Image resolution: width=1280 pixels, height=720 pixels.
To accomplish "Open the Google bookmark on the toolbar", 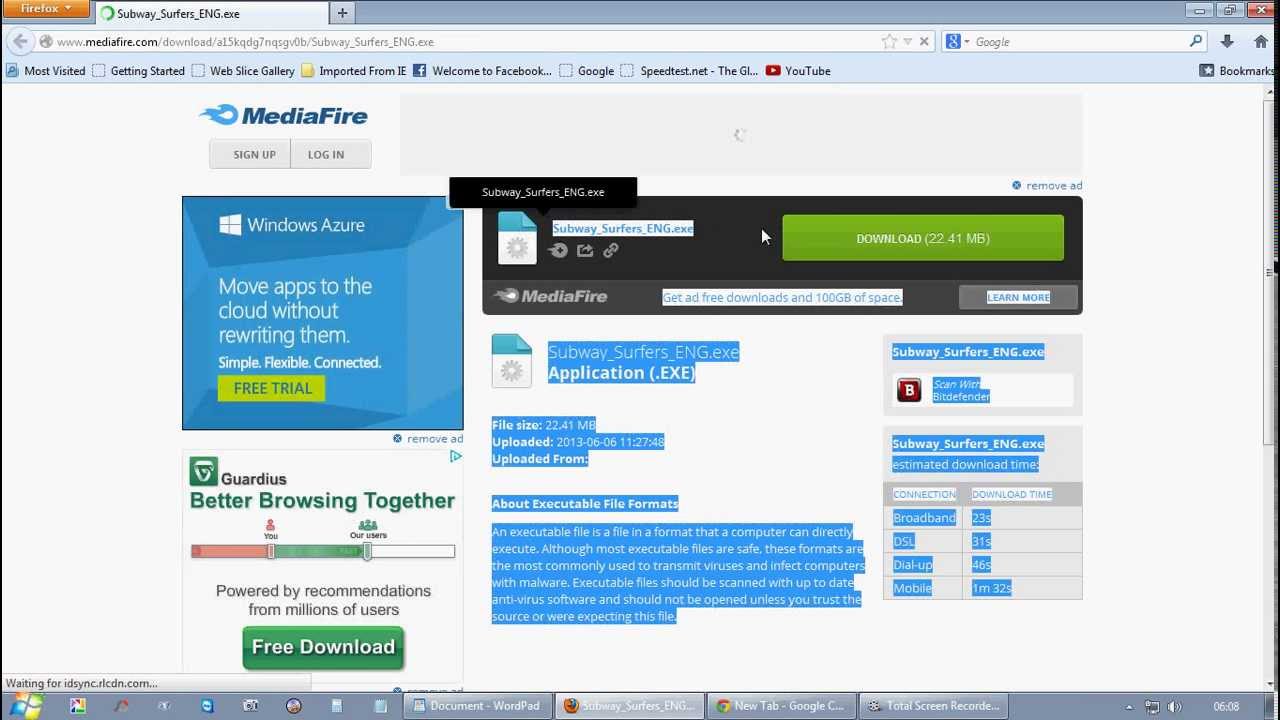I will point(587,71).
